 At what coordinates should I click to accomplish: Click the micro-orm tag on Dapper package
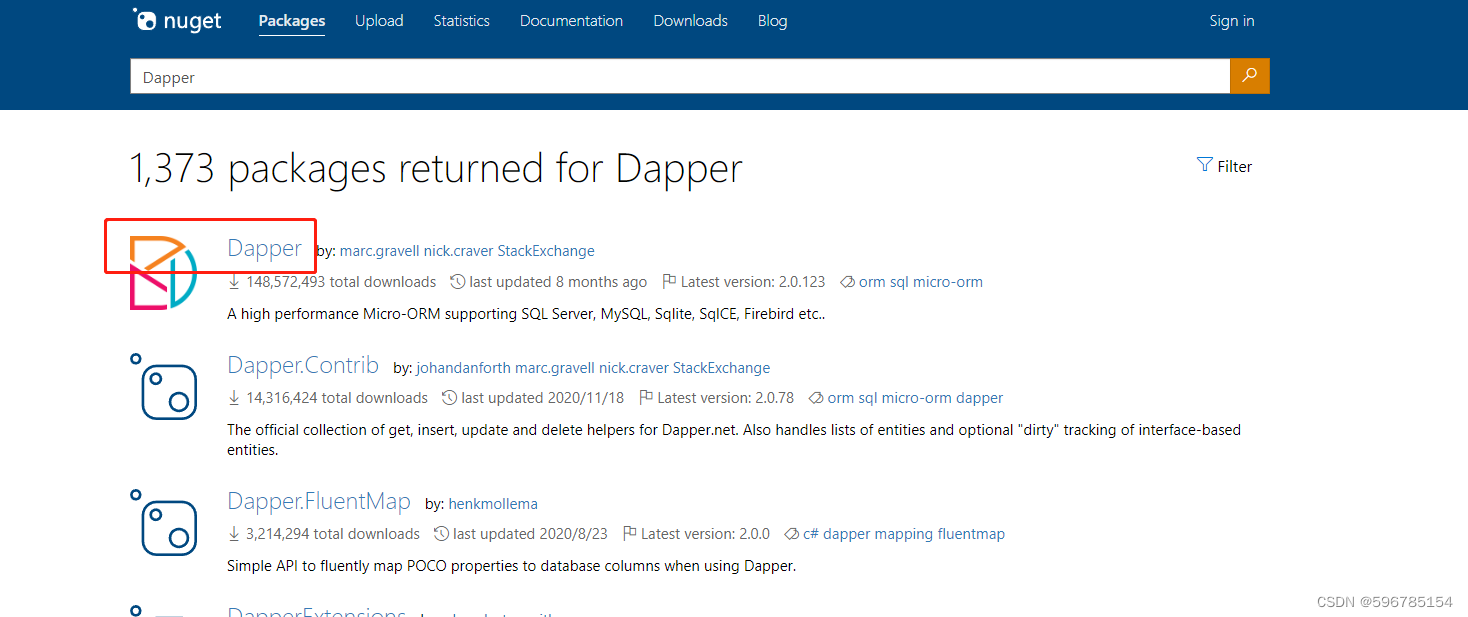click(x=948, y=282)
